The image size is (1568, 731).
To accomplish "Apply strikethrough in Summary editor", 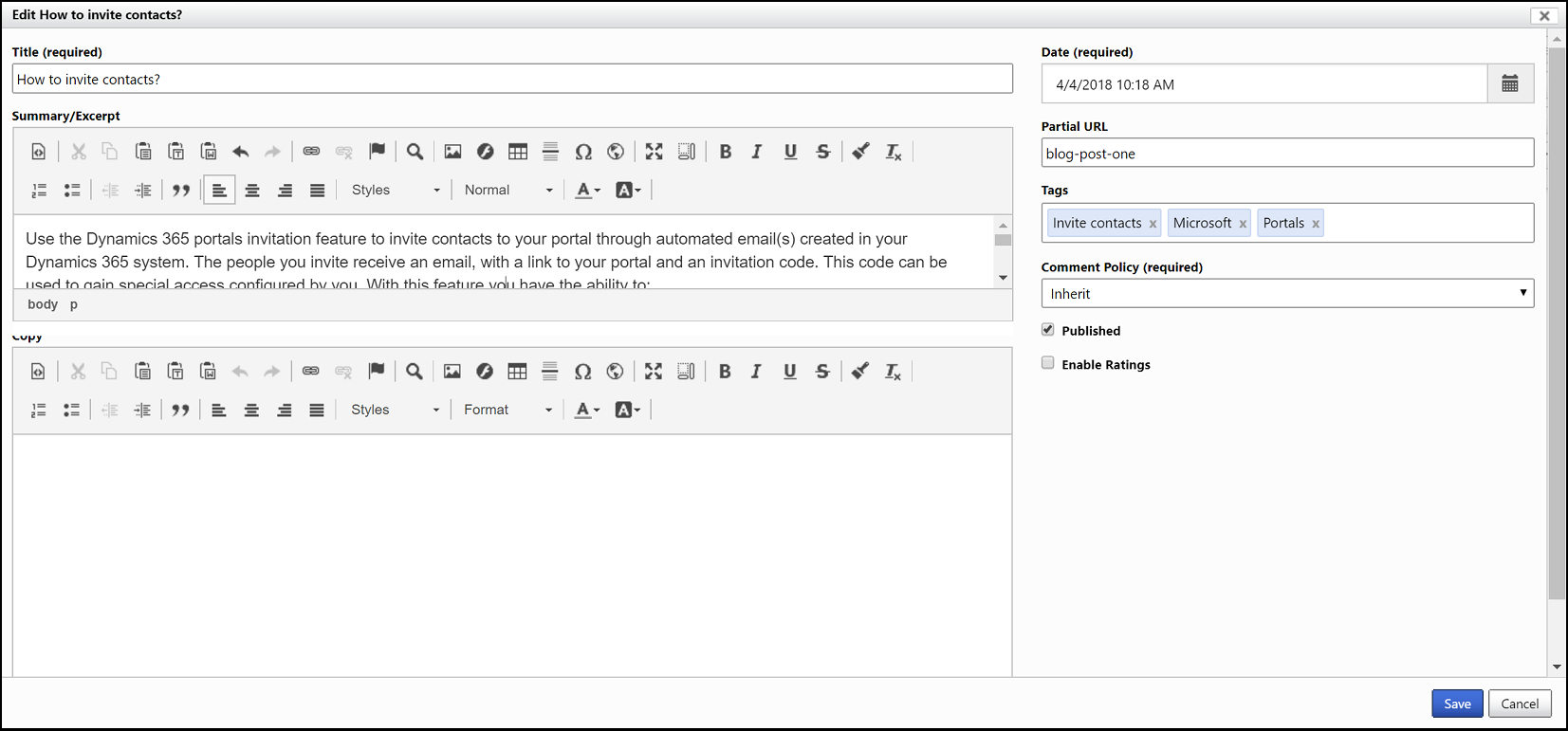I will click(823, 152).
